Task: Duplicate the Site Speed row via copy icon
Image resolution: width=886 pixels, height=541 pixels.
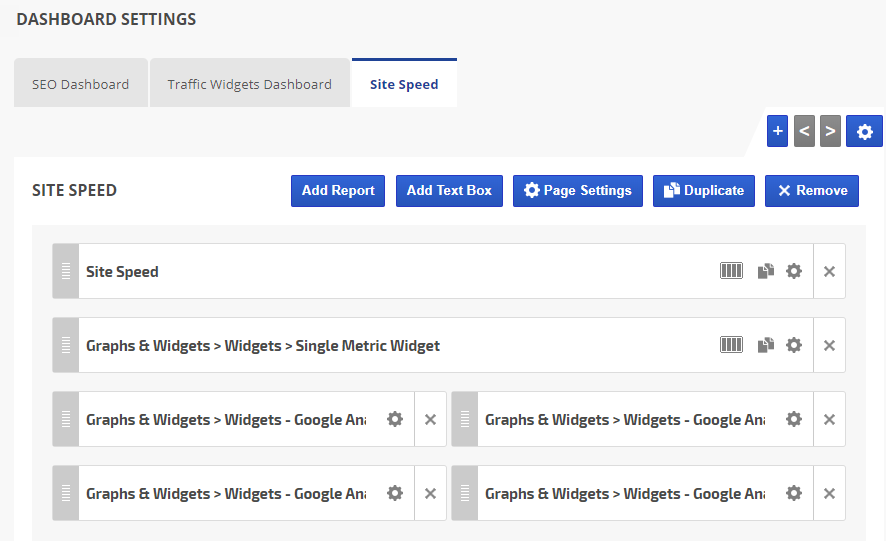Action: coord(766,271)
